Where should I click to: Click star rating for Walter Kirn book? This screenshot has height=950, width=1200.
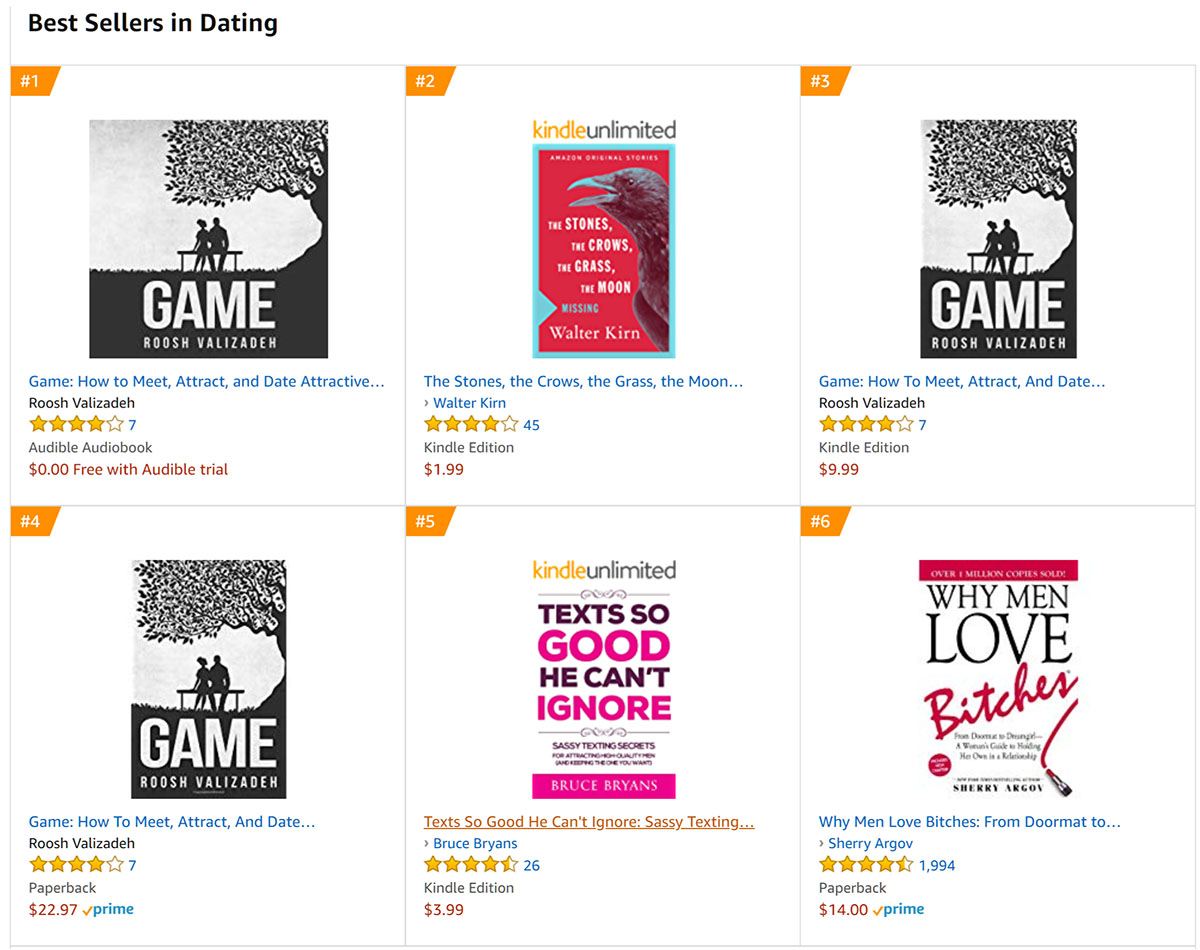point(471,425)
